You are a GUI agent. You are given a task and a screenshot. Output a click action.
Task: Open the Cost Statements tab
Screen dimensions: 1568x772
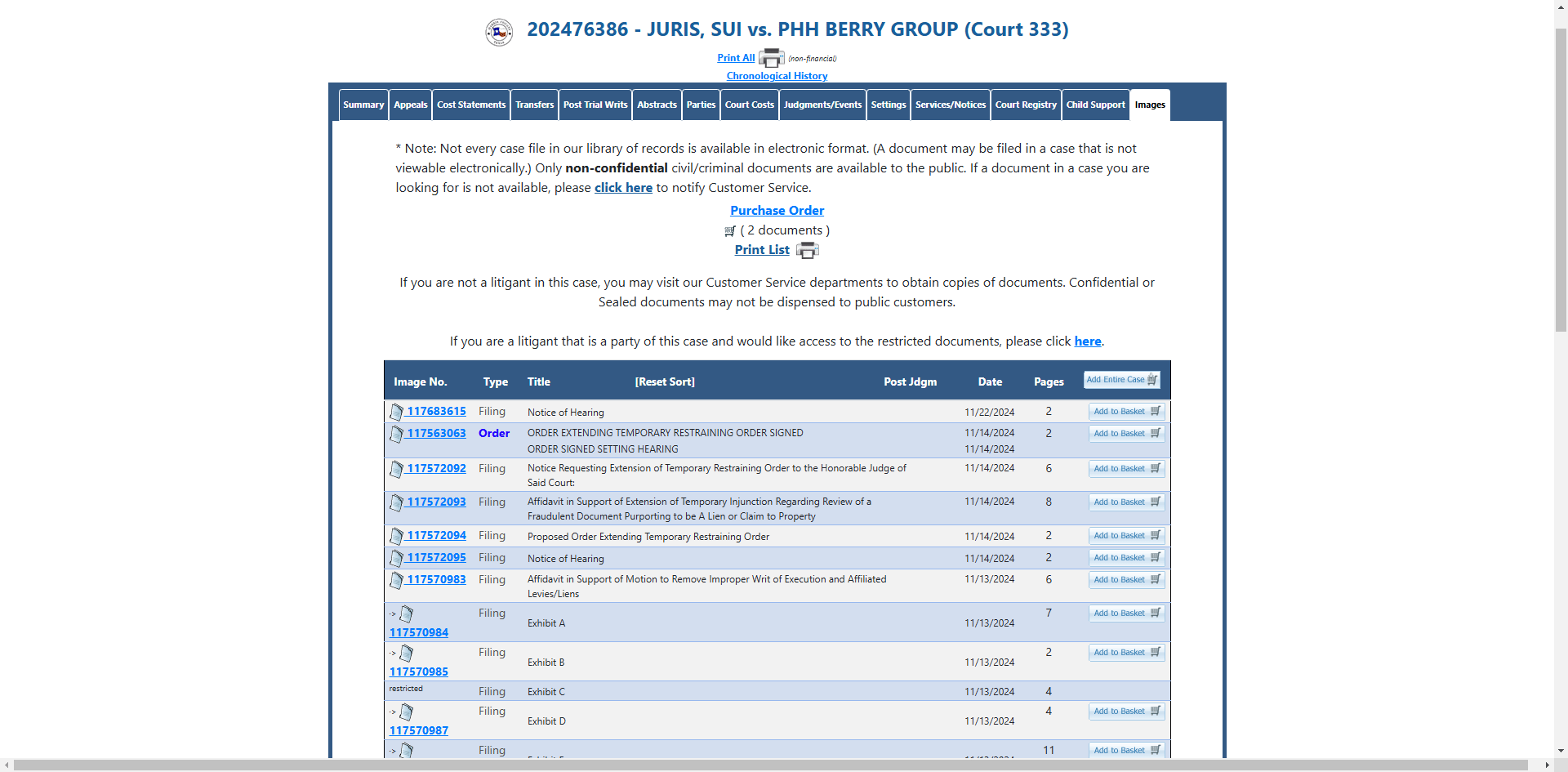pos(471,105)
